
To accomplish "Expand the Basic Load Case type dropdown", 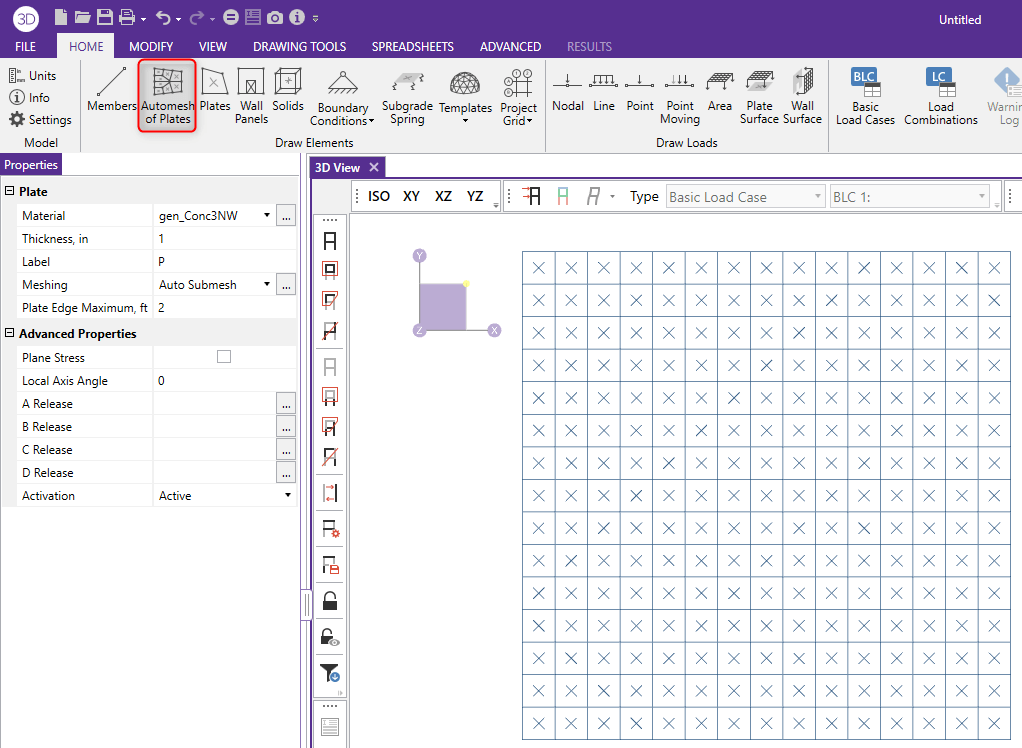I will click(818, 197).
